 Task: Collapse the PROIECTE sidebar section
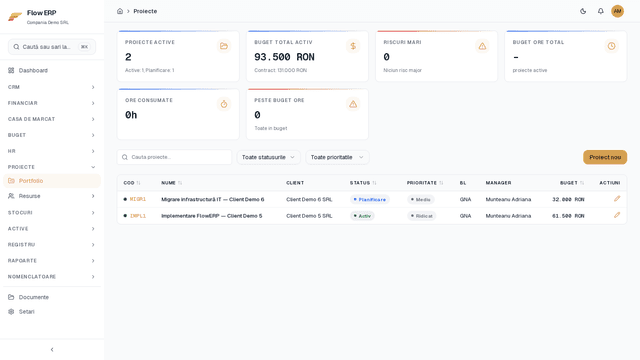(52, 167)
